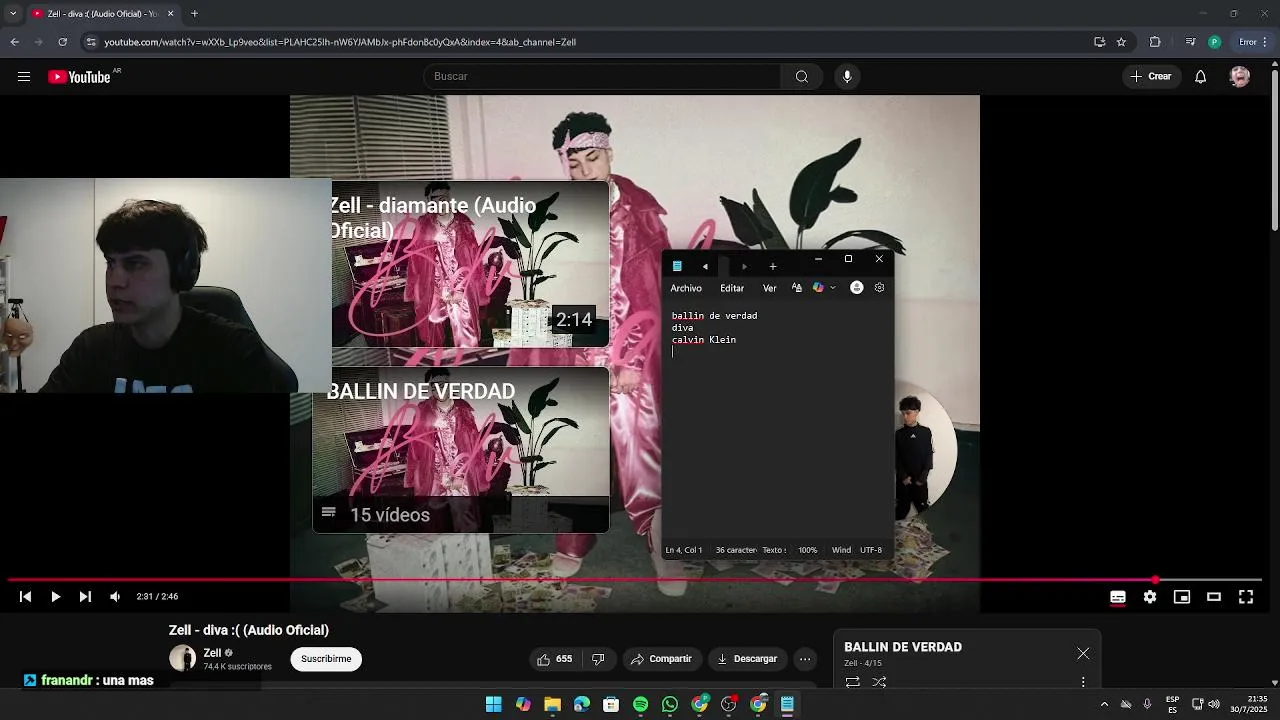Open Ver menu in Notepad

770,288
